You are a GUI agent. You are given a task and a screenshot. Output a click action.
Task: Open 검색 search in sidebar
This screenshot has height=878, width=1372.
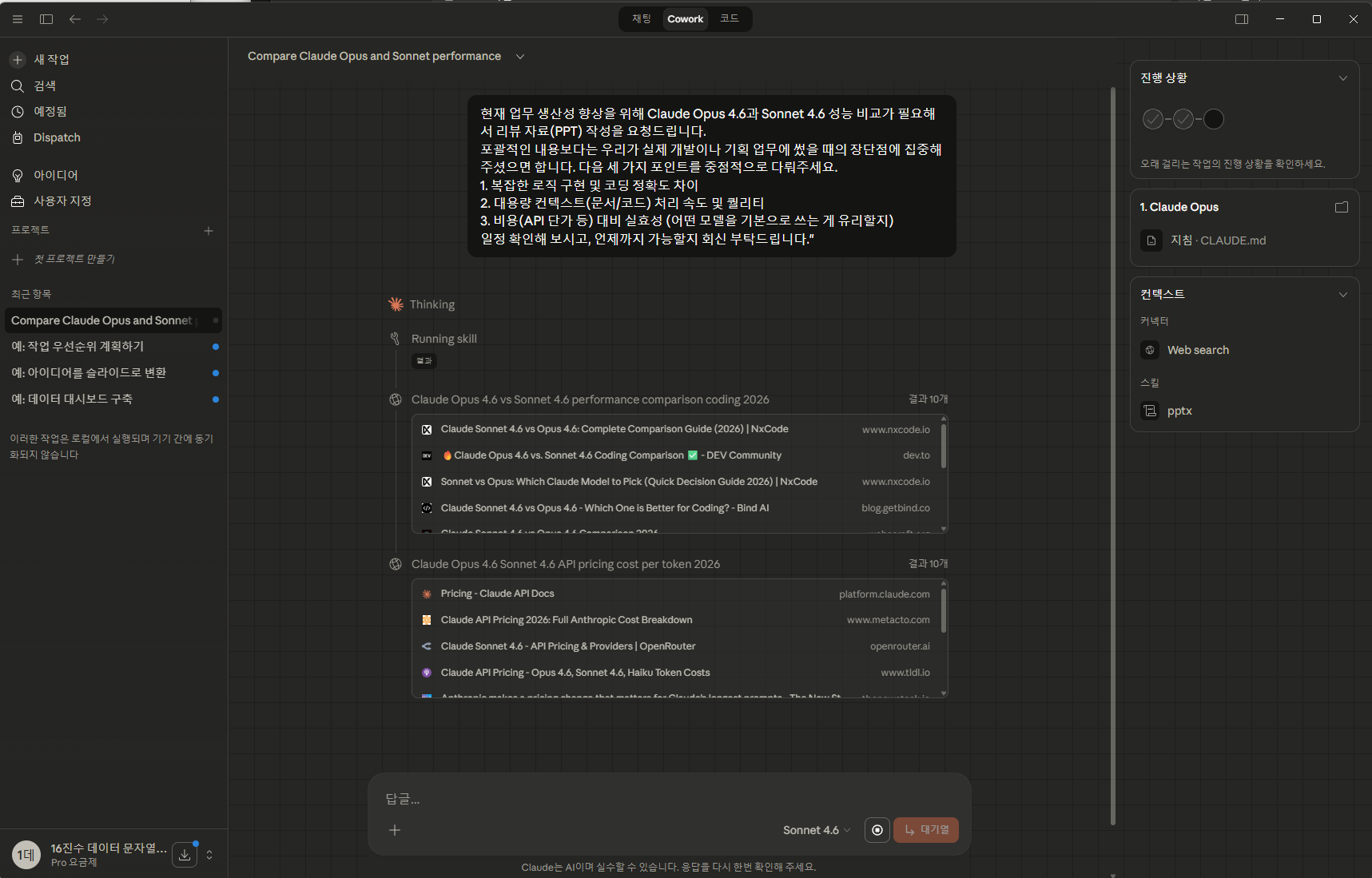(112, 85)
